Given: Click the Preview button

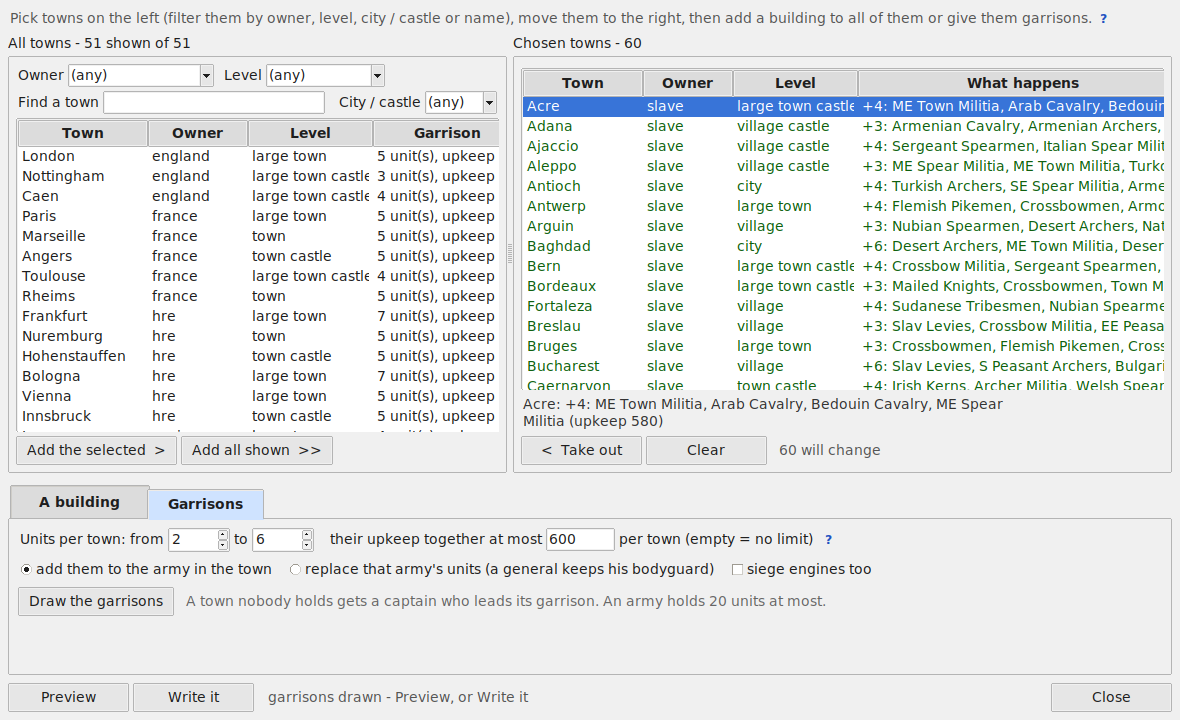Looking at the screenshot, I should point(68,697).
